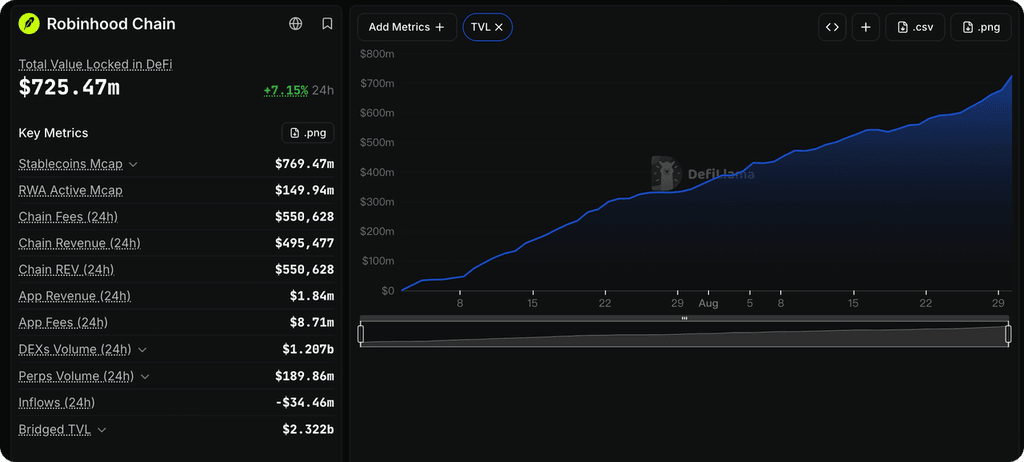Download Key Metrics as .png
This screenshot has height=462, width=1024.
pos(308,133)
